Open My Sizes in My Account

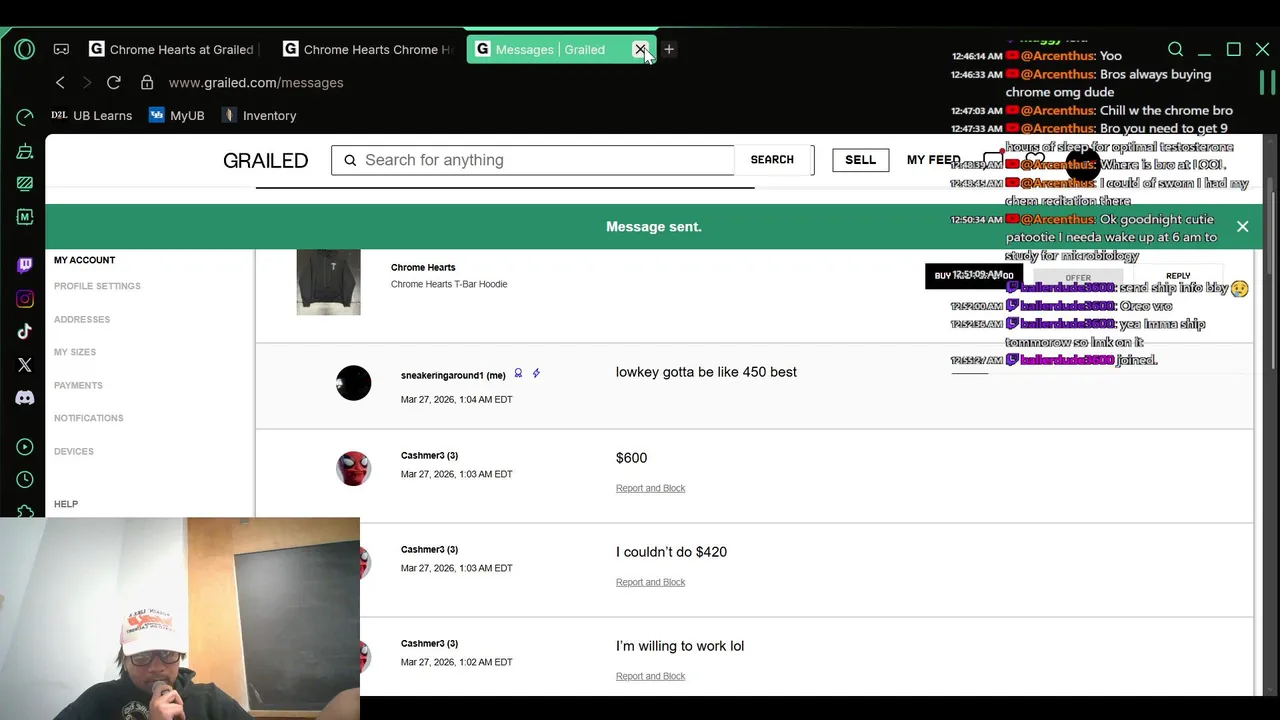[x=75, y=352]
